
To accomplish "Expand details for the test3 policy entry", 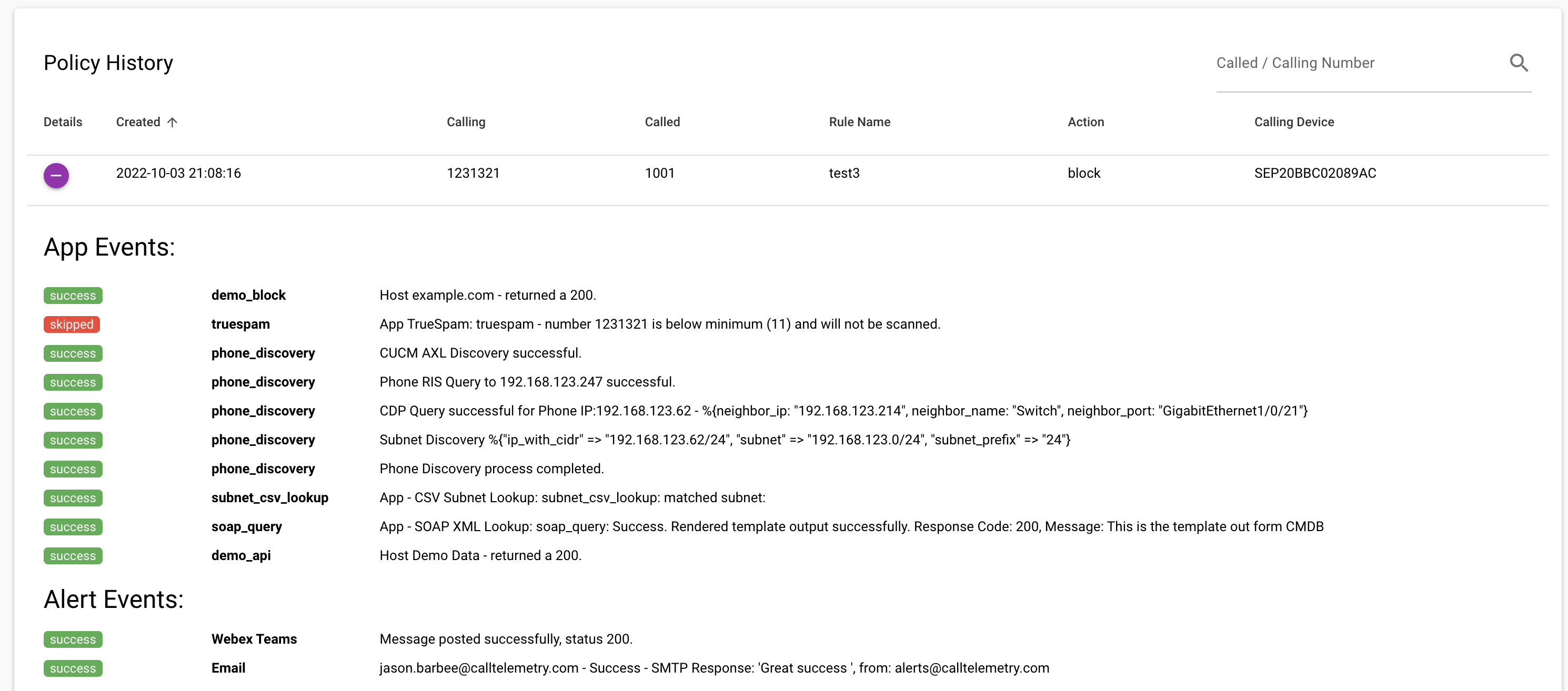I will (x=56, y=175).
